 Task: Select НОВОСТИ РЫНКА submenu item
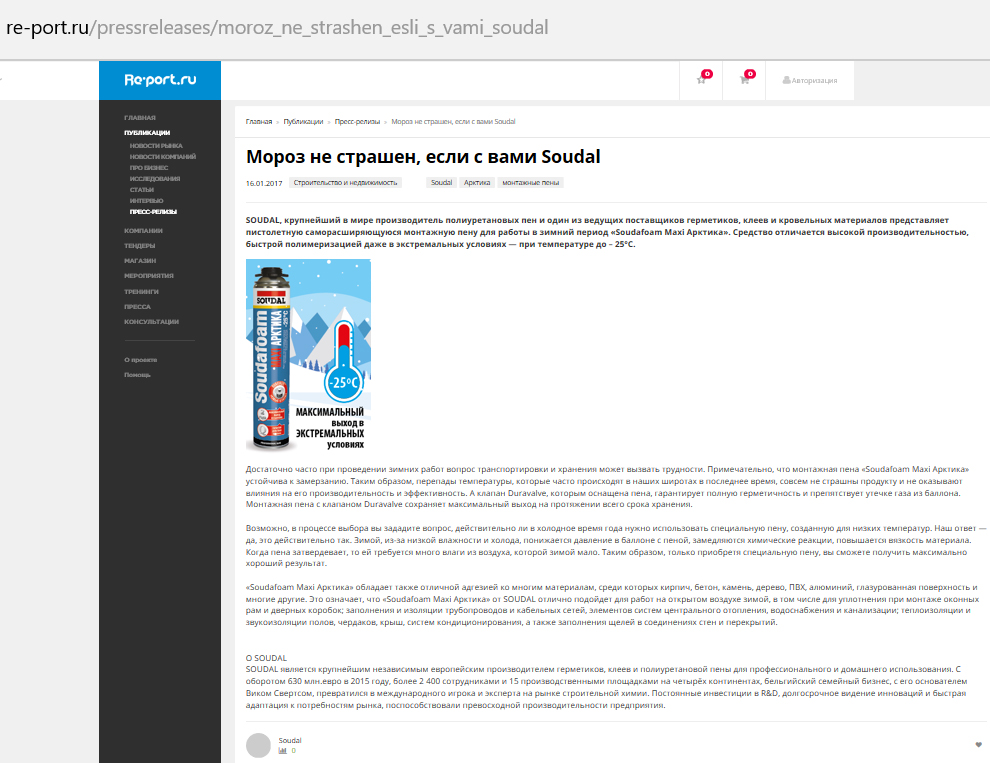click(156, 146)
